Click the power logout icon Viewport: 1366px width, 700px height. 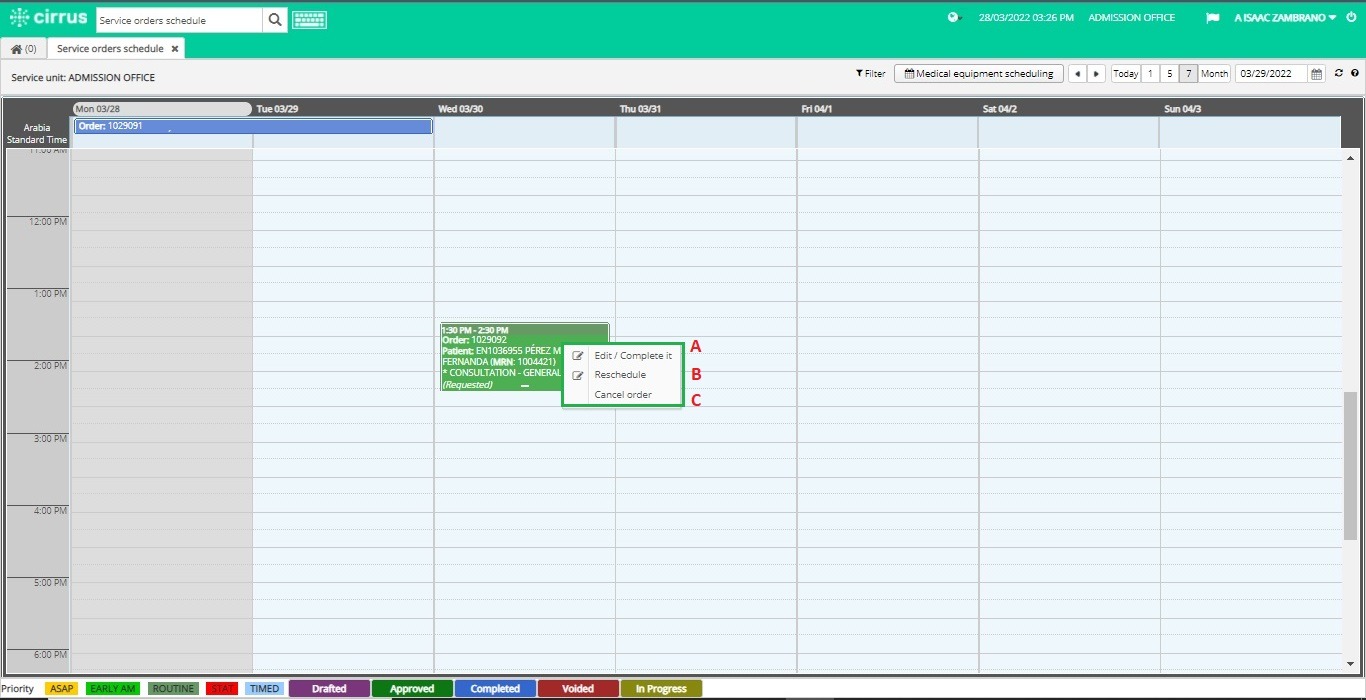[1352, 17]
